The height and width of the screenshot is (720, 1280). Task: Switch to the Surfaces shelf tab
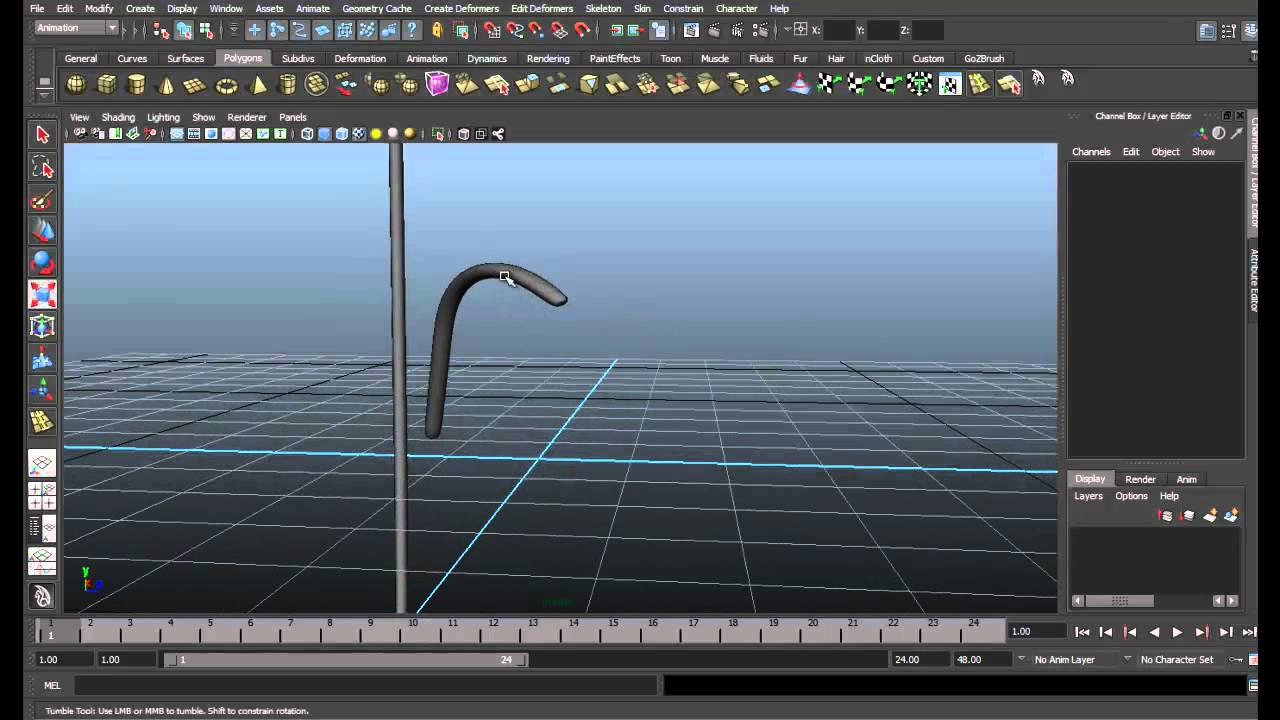185,58
